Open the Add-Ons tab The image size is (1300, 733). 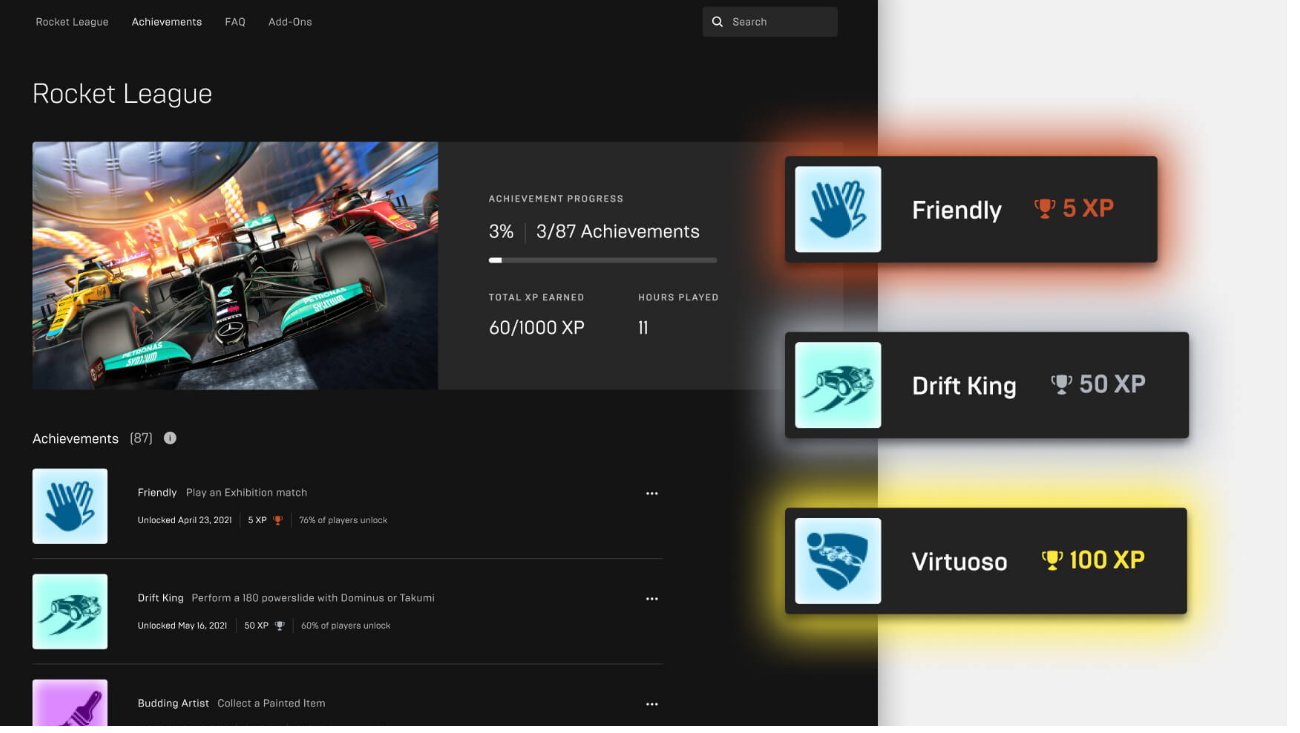tap(290, 22)
